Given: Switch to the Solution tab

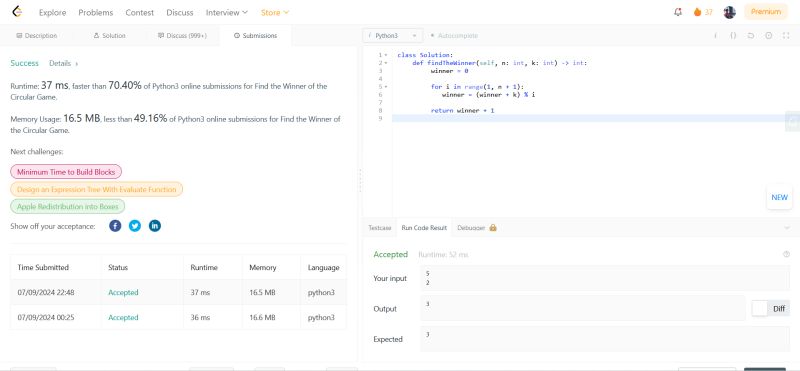Looking at the screenshot, I should pyautogui.click(x=110, y=36).
